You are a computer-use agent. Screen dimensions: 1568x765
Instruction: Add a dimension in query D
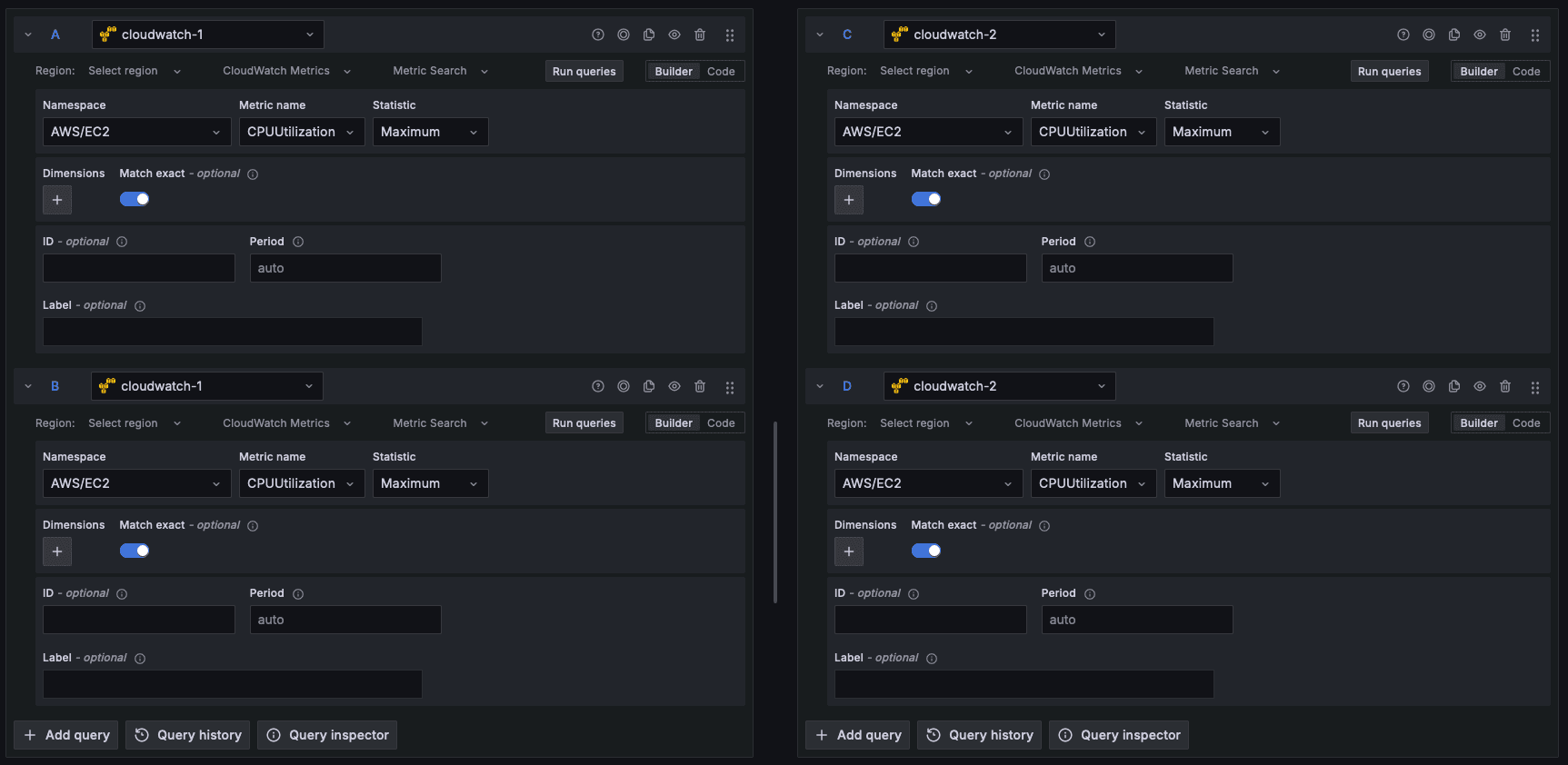pyautogui.click(x=849, y=551)
